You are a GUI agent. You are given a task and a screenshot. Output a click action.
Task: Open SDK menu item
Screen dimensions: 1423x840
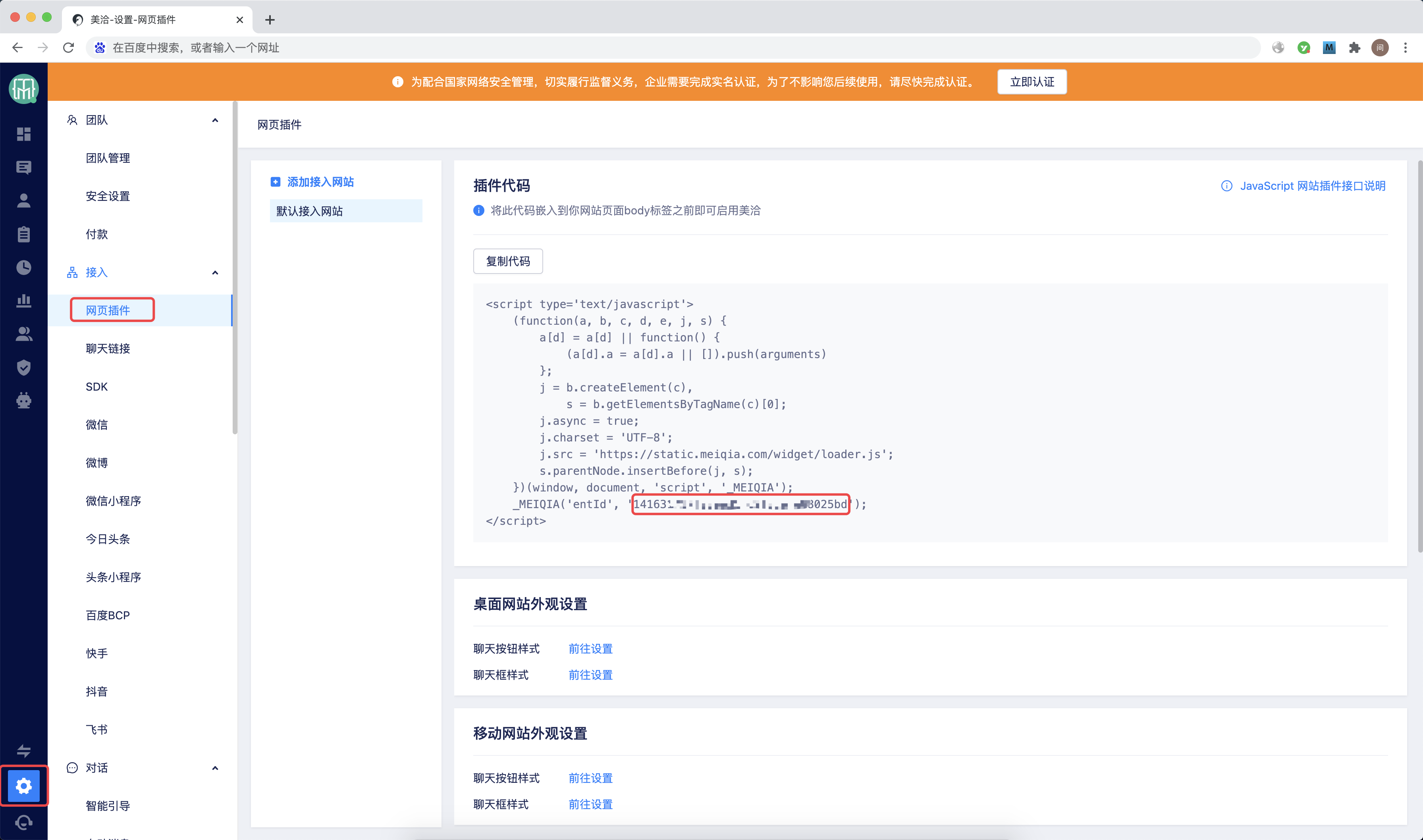(96, 387)
